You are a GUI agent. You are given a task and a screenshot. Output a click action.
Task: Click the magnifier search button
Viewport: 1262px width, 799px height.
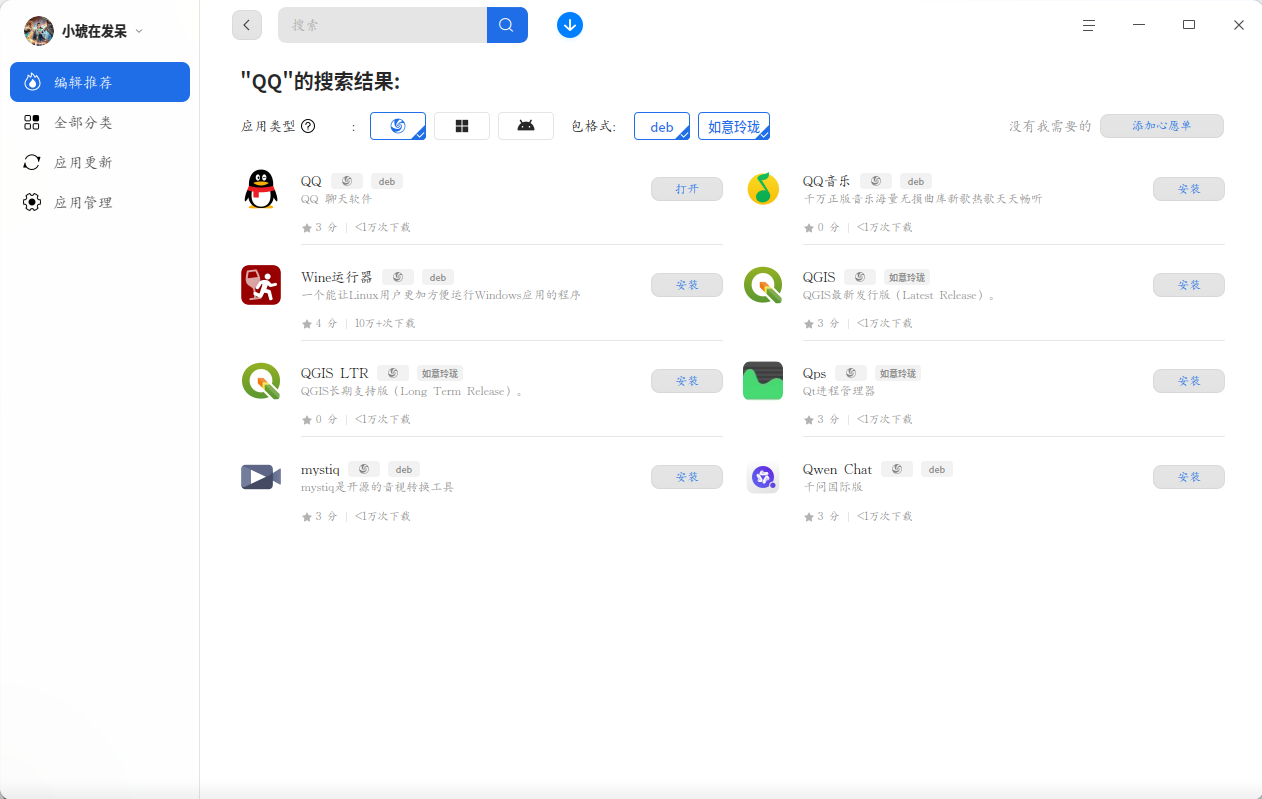coord(507,25)
